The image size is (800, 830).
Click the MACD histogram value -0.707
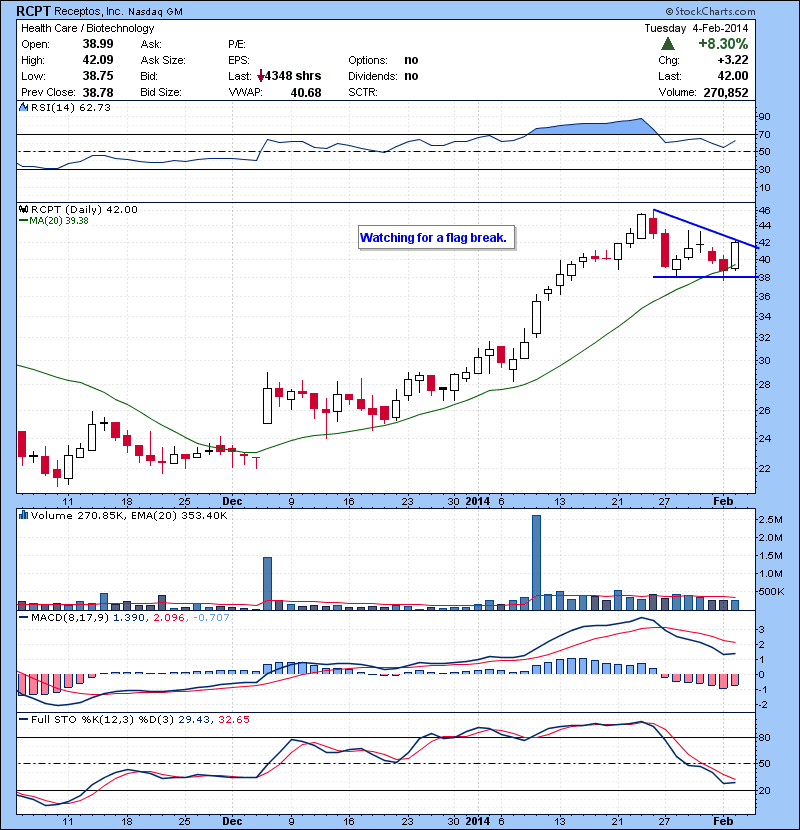point(211,618)
